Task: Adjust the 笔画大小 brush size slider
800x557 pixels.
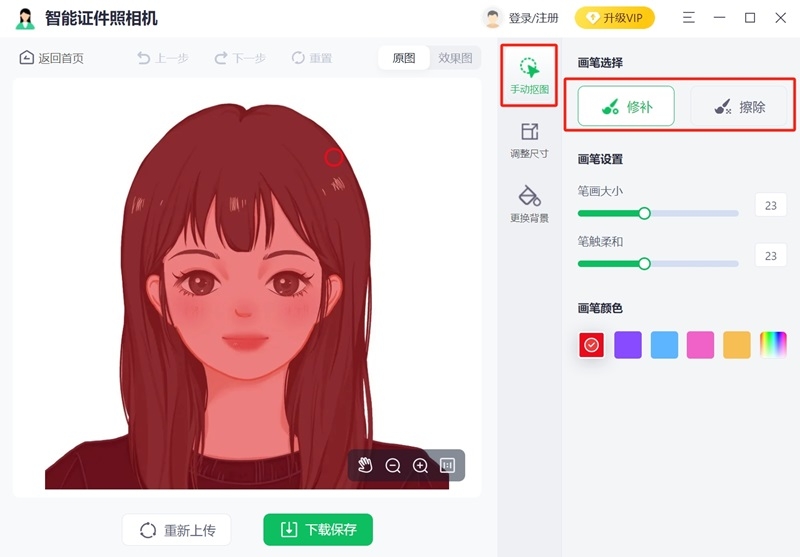Action: point(658,213)
